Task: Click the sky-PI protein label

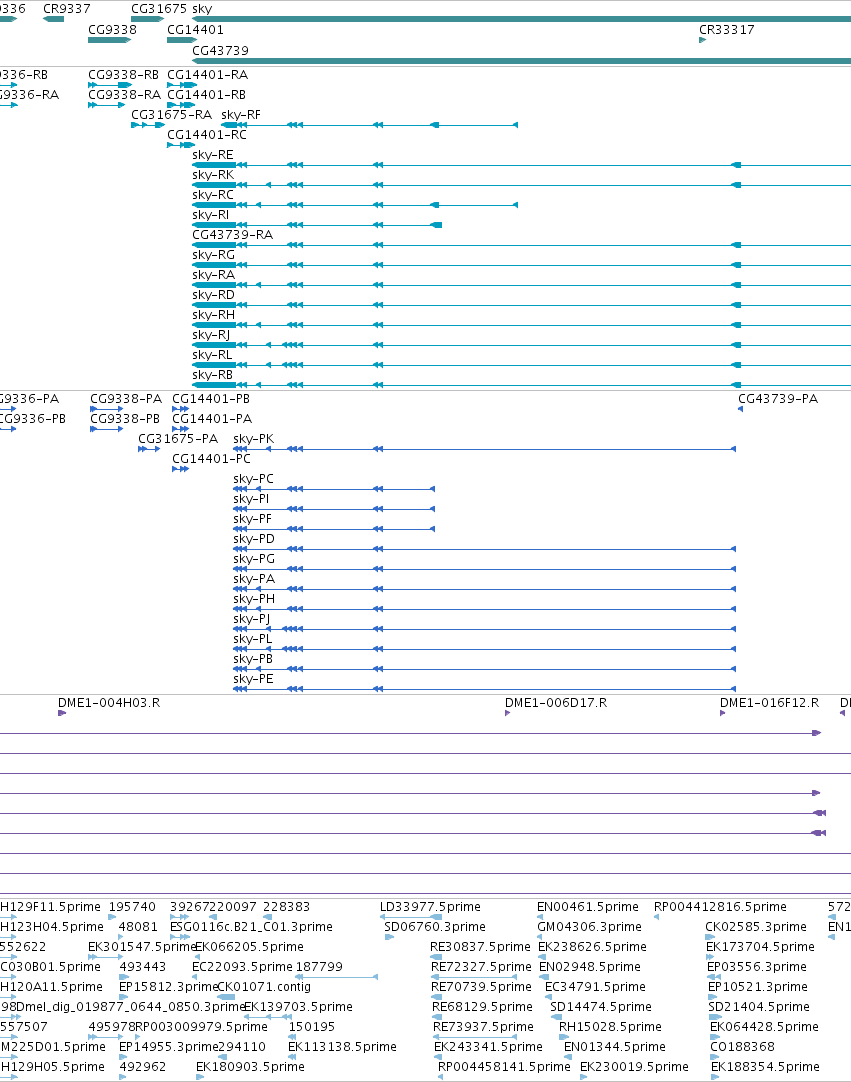Action: [x=251, y=499]
